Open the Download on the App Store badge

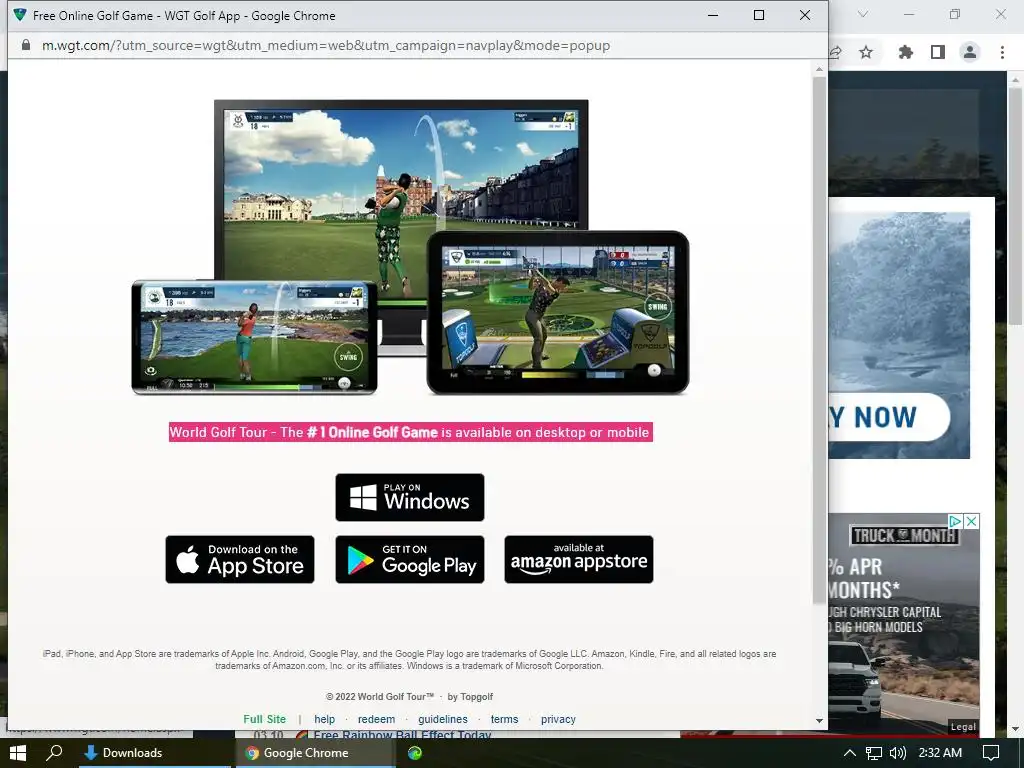coord(240,560)
